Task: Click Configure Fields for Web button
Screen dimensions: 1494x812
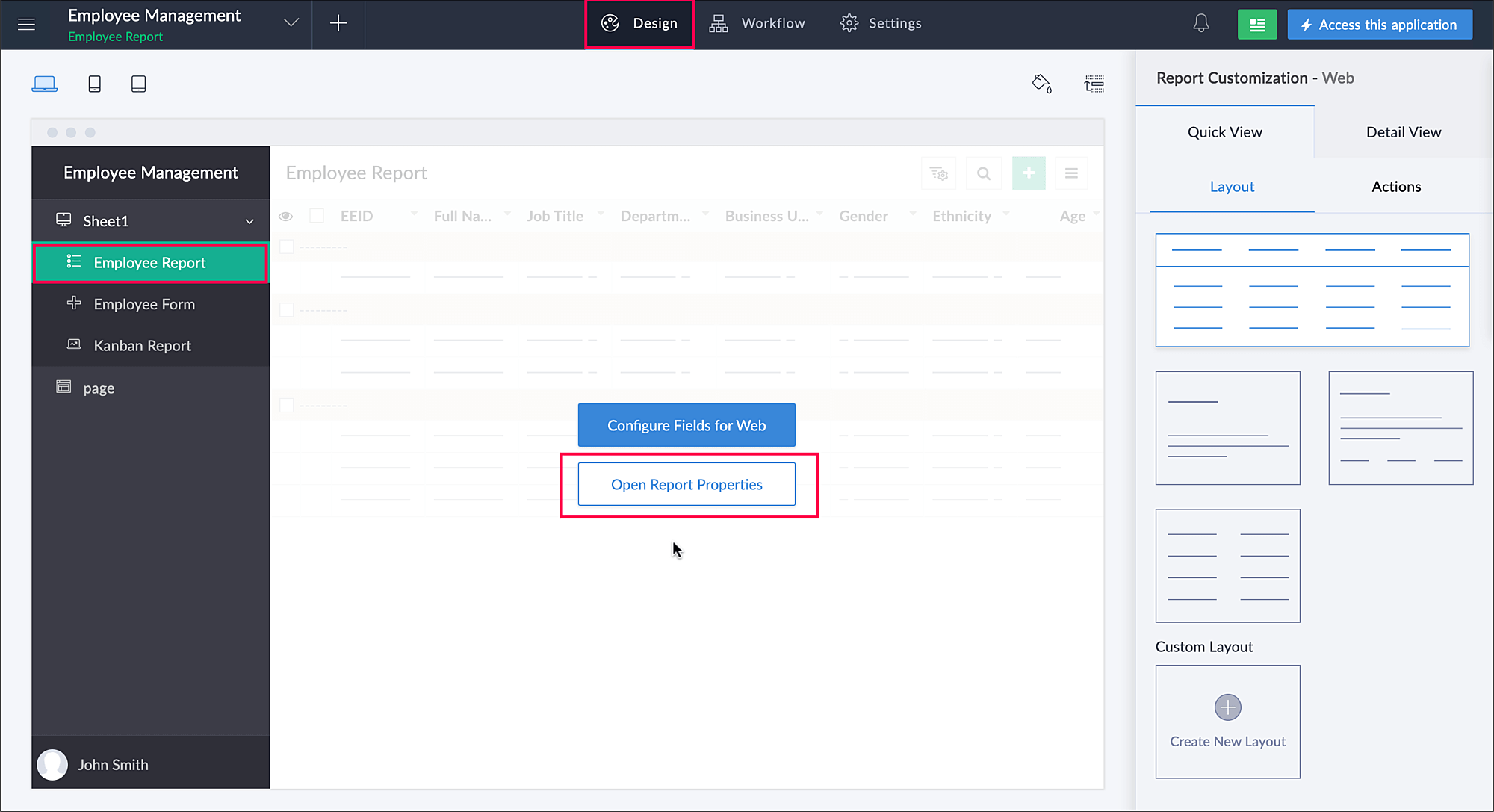Action: (686, 425)
